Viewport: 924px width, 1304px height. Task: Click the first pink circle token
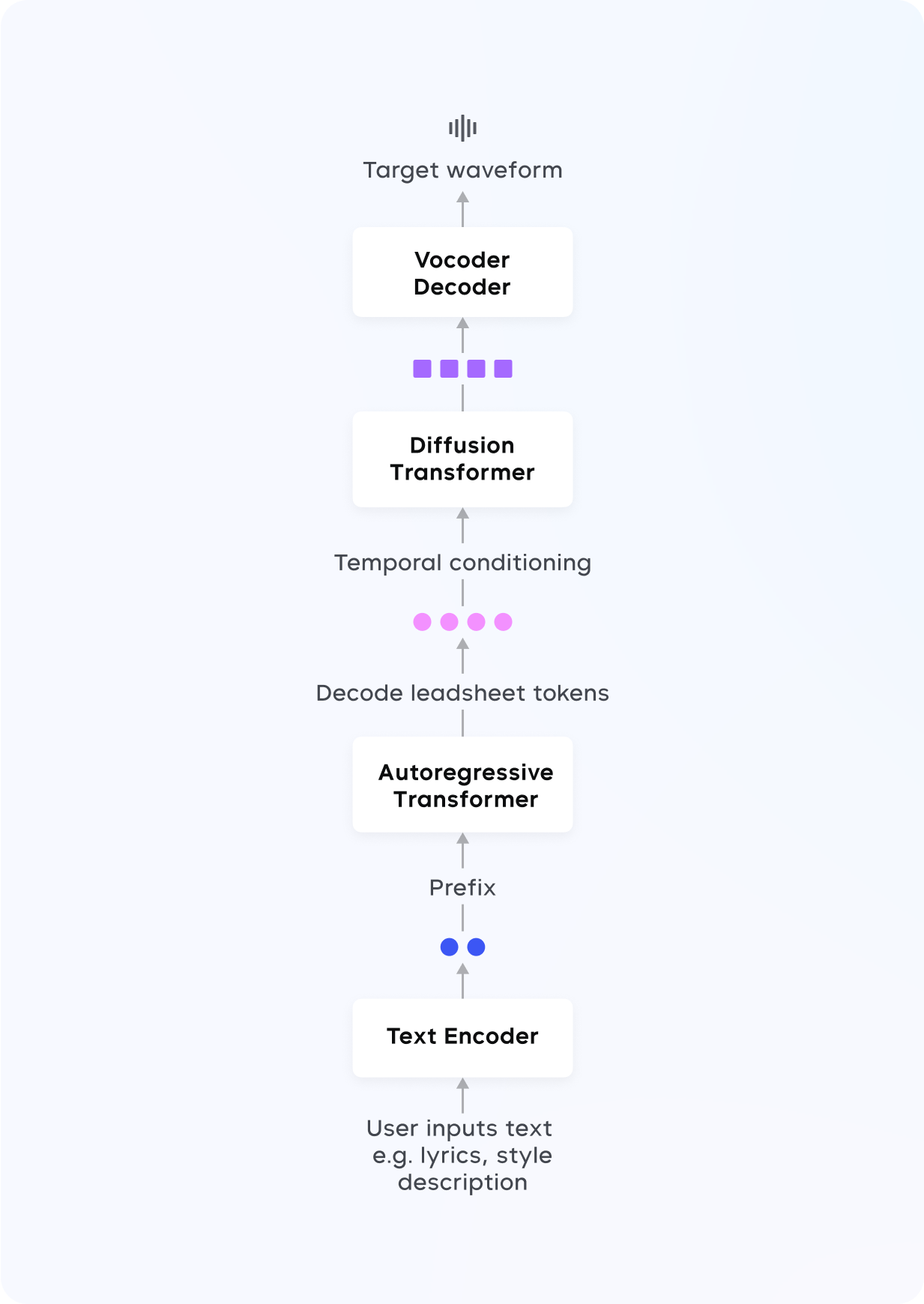[x=422, y=622]
